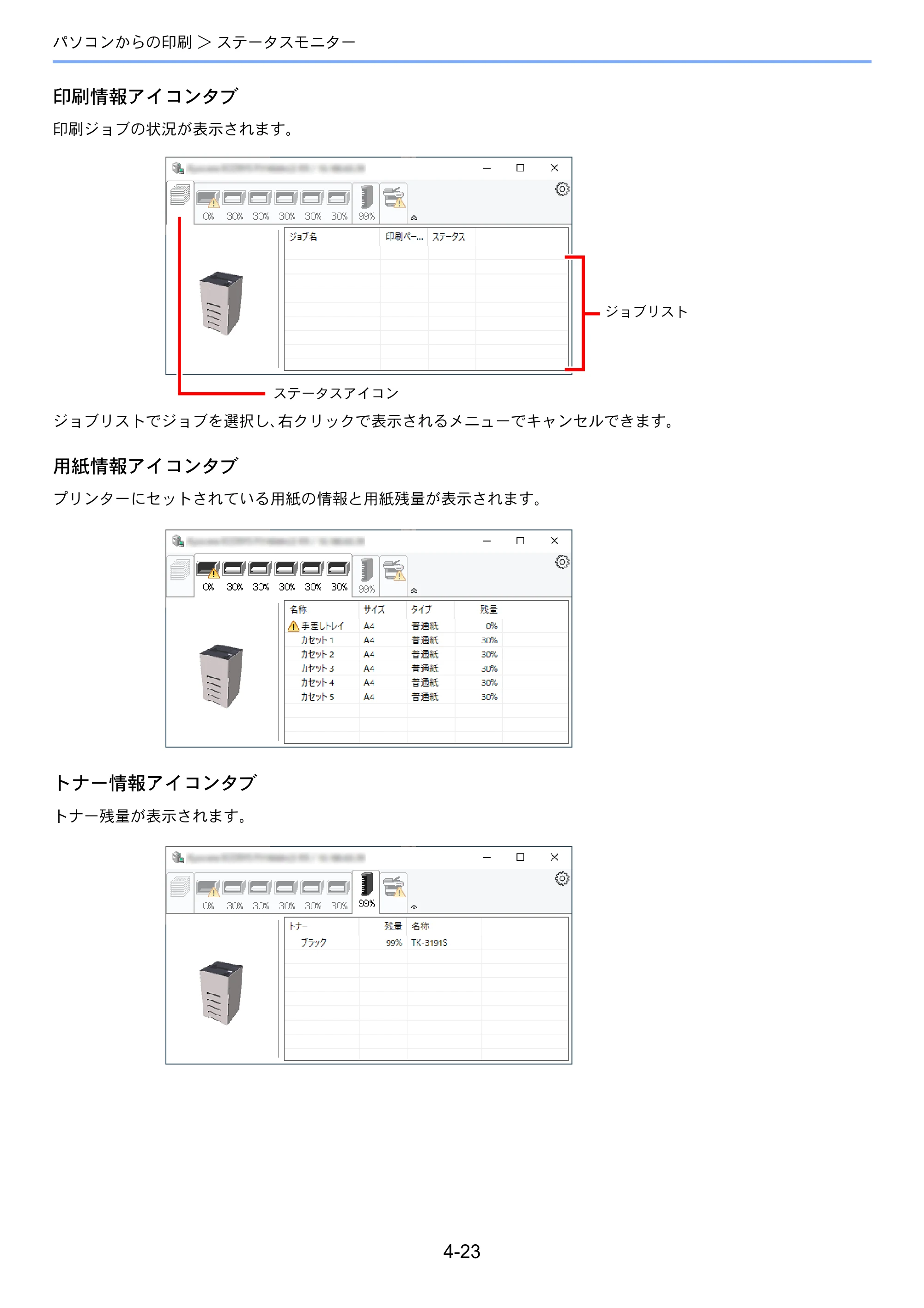This screenshot has height=1308, width=924.
Task: Click printer image in paper info window
Action: 222,676
